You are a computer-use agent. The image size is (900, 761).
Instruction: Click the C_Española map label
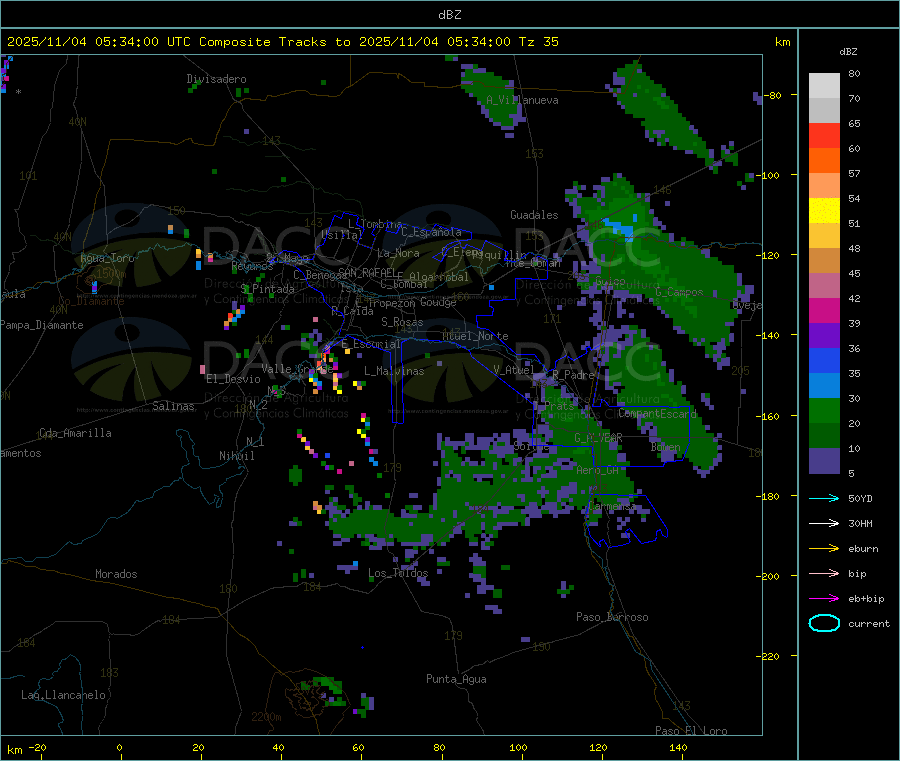432,232
